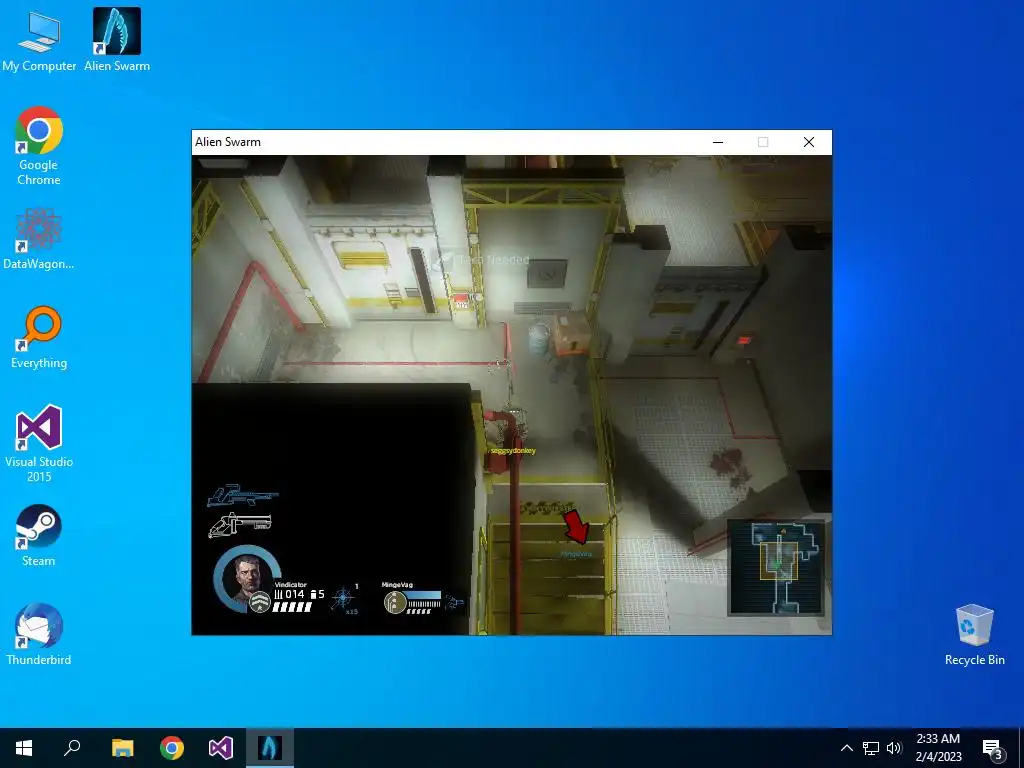
Task: Click the Alien Swarm taskbar button
Action: pos(270,748)
